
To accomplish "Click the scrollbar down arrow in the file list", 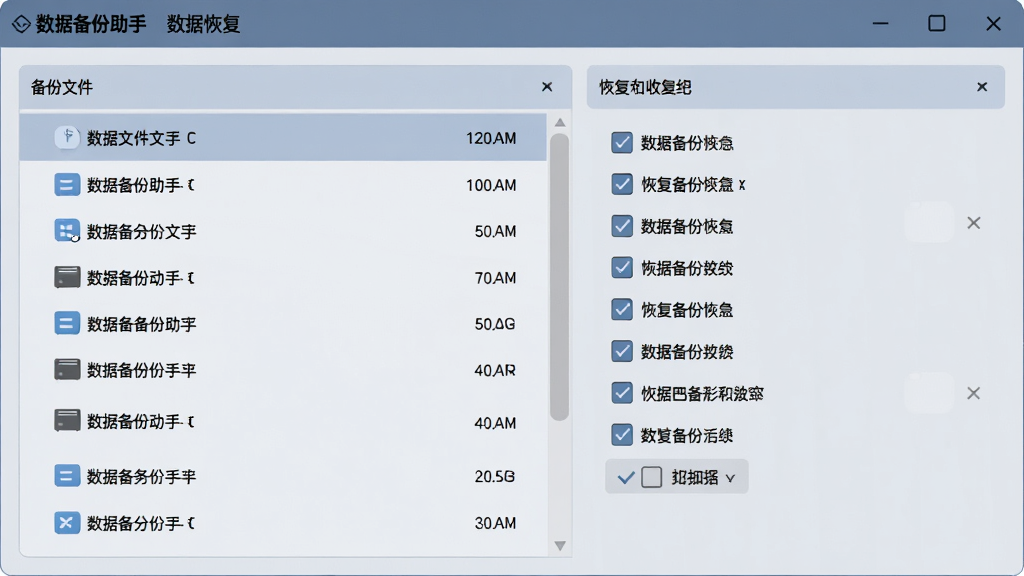I will coord(560,546).
